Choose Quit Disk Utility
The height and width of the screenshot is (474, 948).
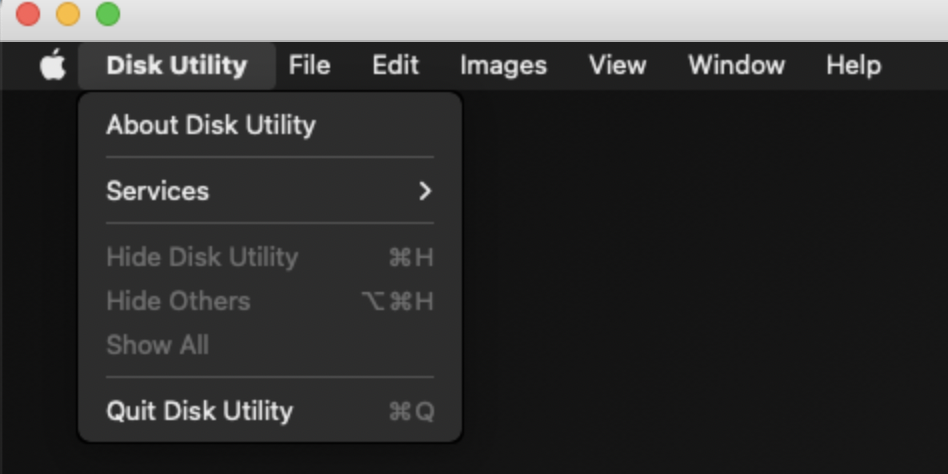point(199,411)
